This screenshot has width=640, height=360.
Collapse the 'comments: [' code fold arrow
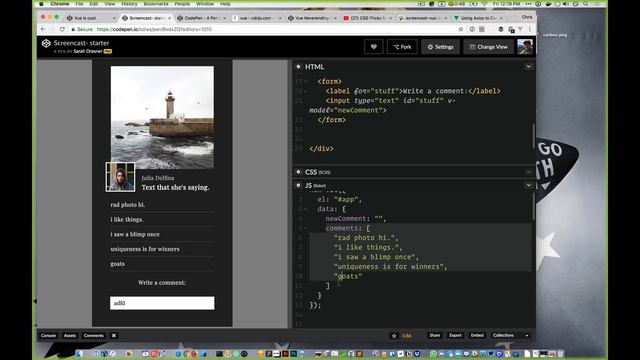coord(305,228)
